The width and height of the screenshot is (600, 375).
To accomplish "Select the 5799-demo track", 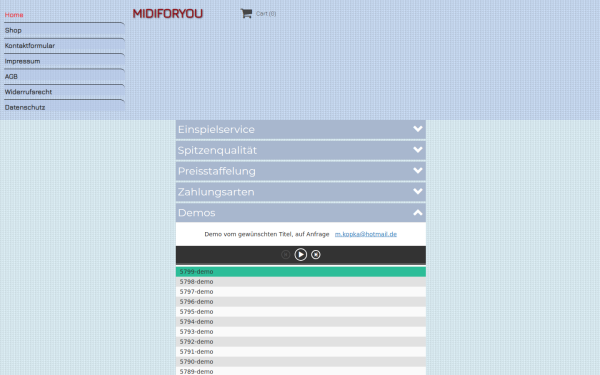I will (301, 272).
